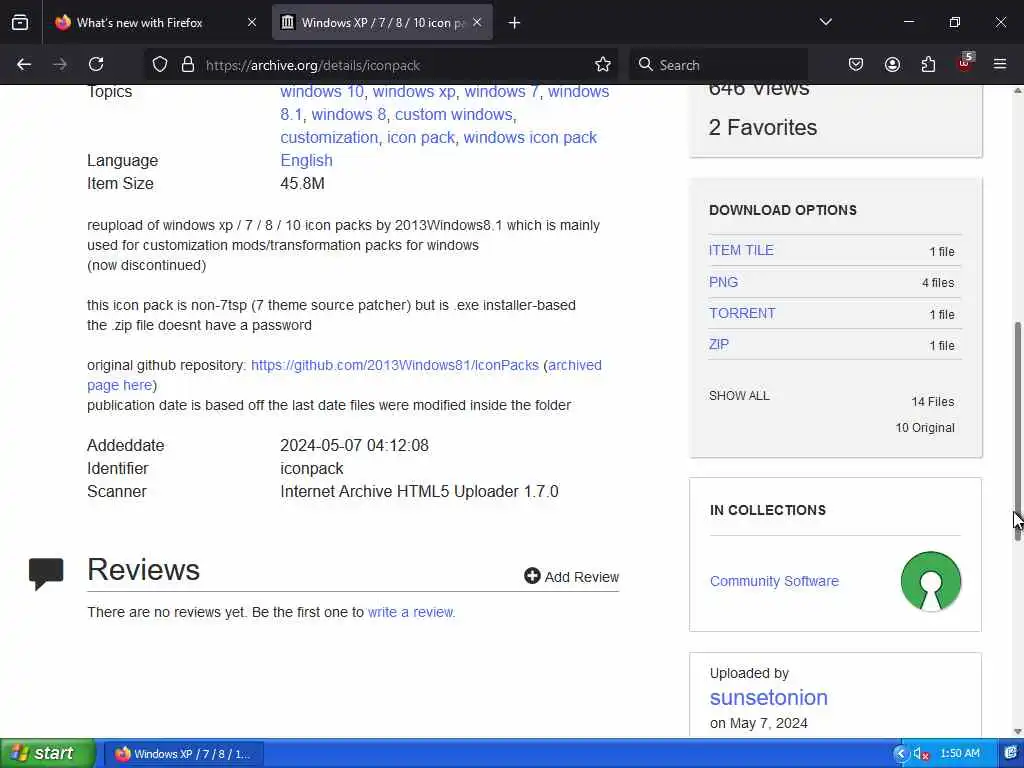Open the GitHub IconPacks repository link
Screen dimensions: 1024x768
point(394,365)
